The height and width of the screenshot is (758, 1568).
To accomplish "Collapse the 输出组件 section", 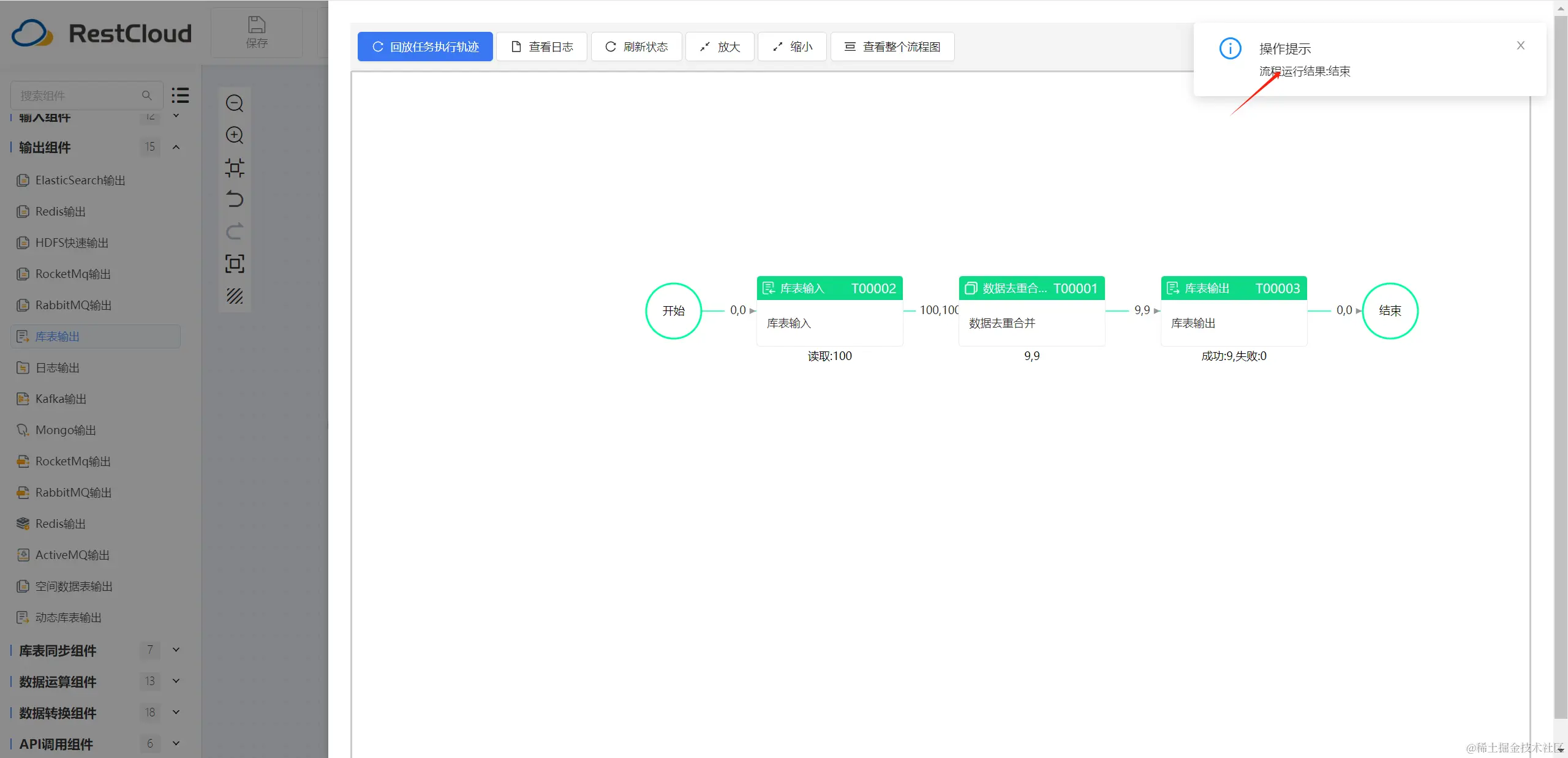I will pyautogui.click(x=176, y=147).
